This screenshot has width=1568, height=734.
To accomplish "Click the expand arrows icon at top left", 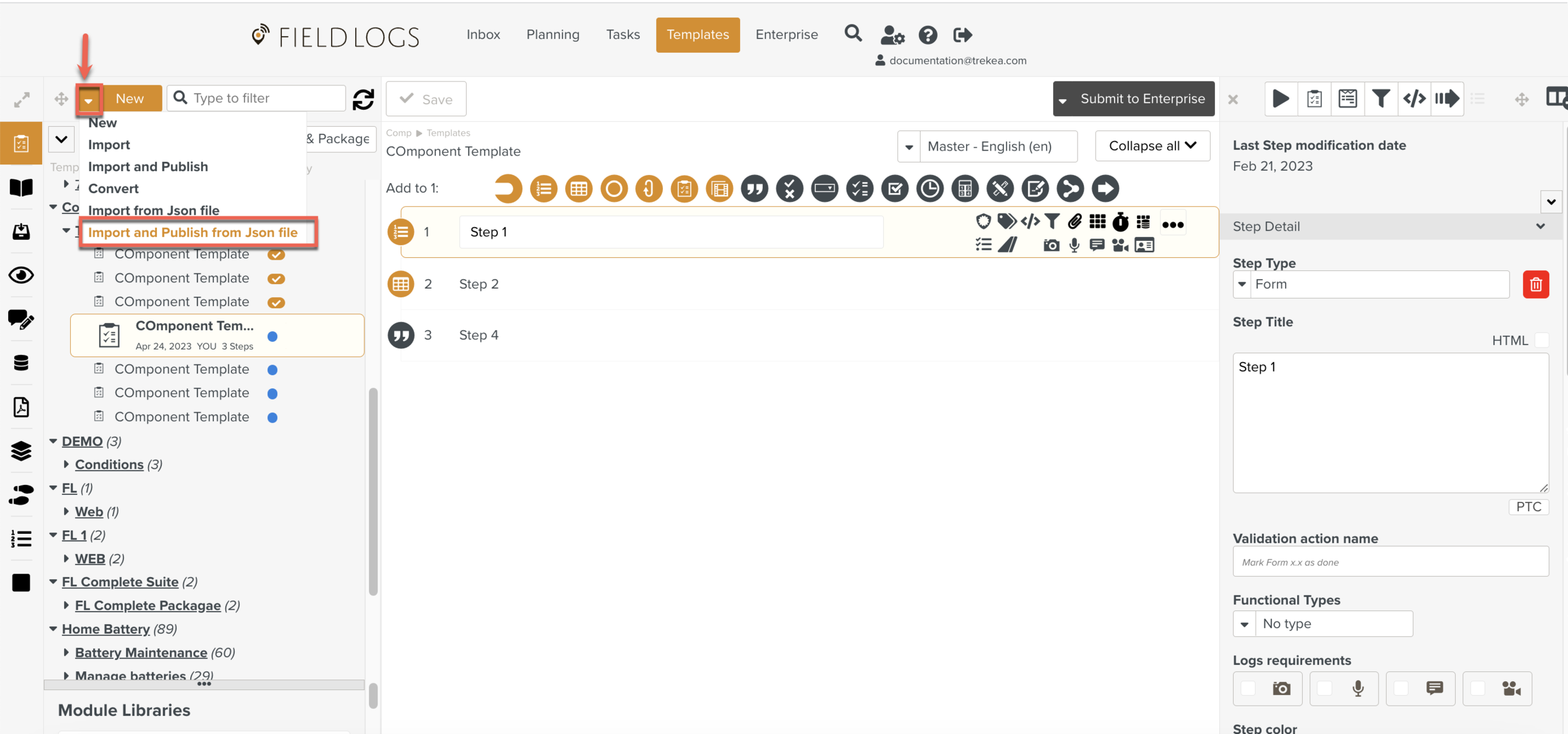I will click(x=22, y=99).
